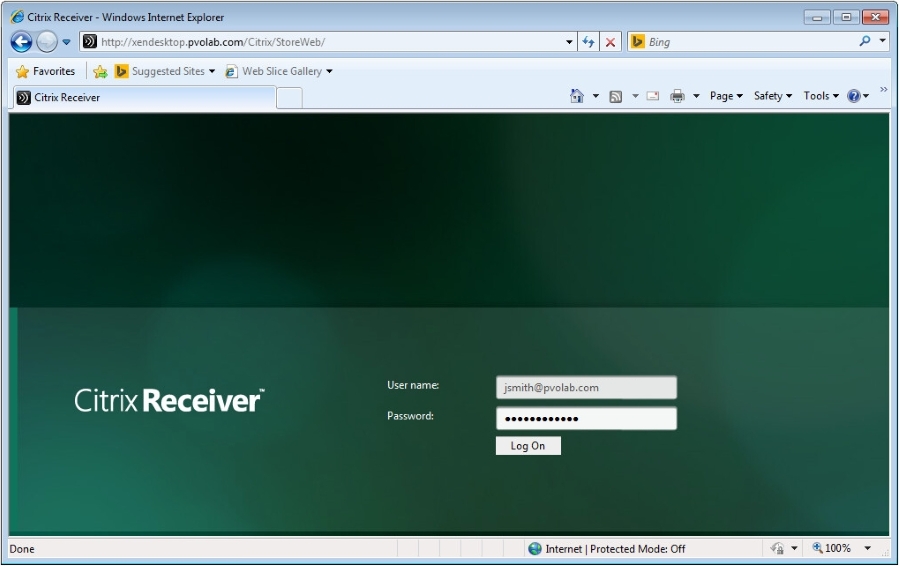Close the Internet Explorer window
The image size is (900, 566).
pyautogui.click(x=875, y=17)
